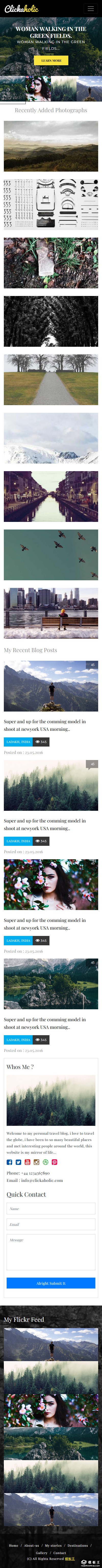
Task: Open the typewriter parts photograph
Action: [51, 204]
